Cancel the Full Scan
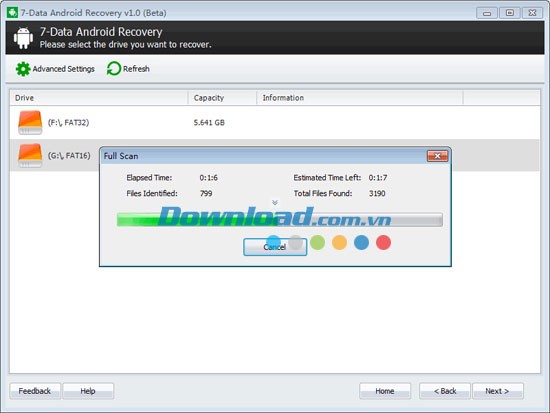 pyautogui.click(x=275, y=247)
